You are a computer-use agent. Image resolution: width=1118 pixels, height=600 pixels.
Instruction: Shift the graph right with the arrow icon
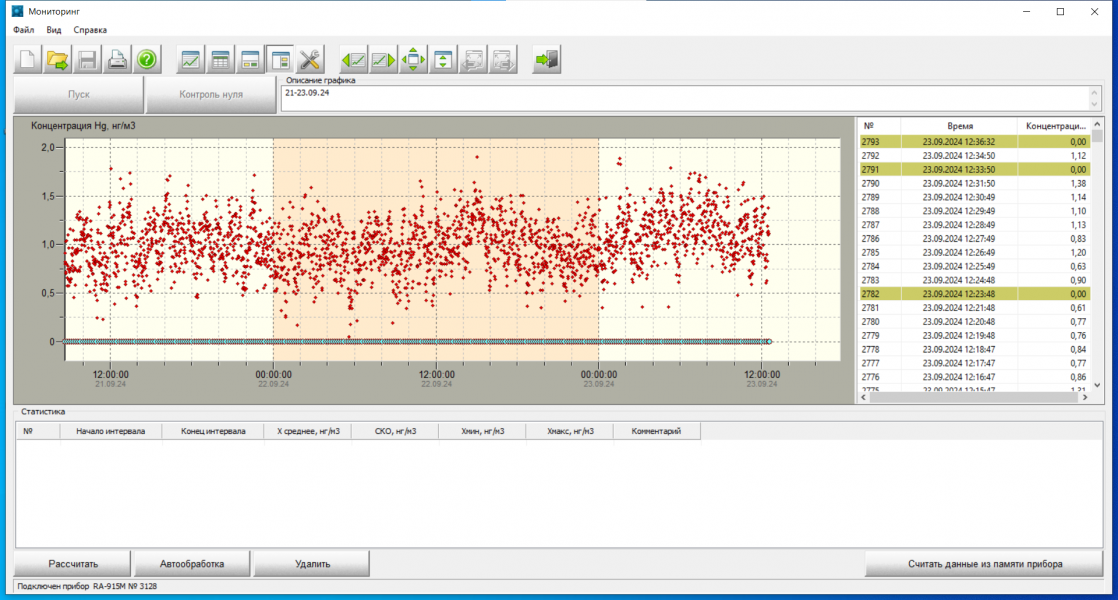click(x=383, y=60)
